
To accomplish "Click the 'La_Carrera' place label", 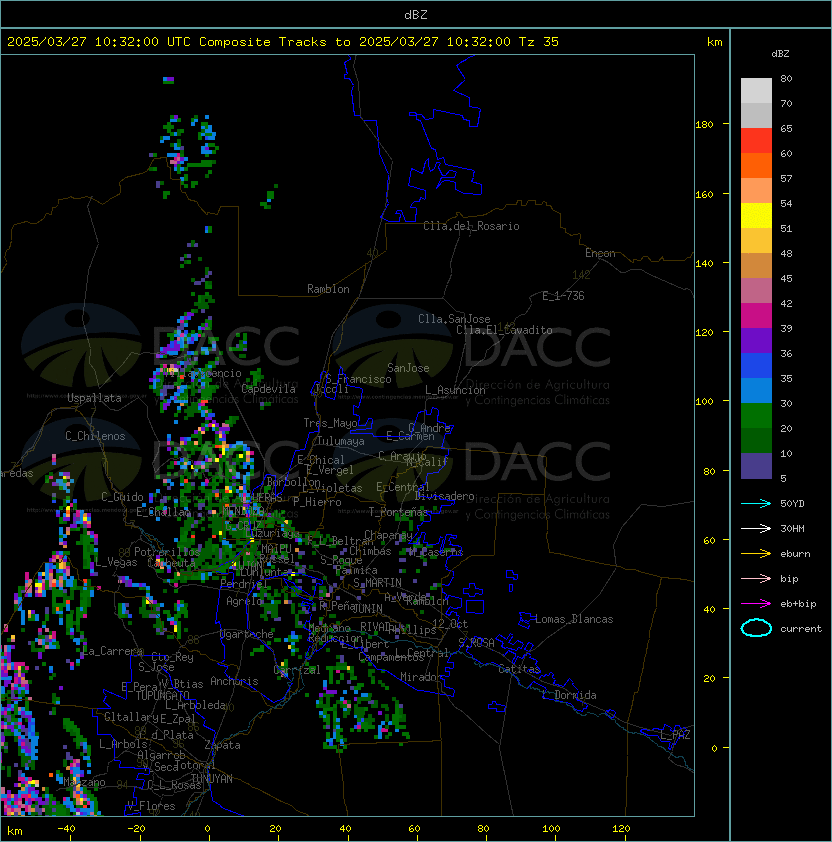I will pyautogui.click(x=112, y=651).
